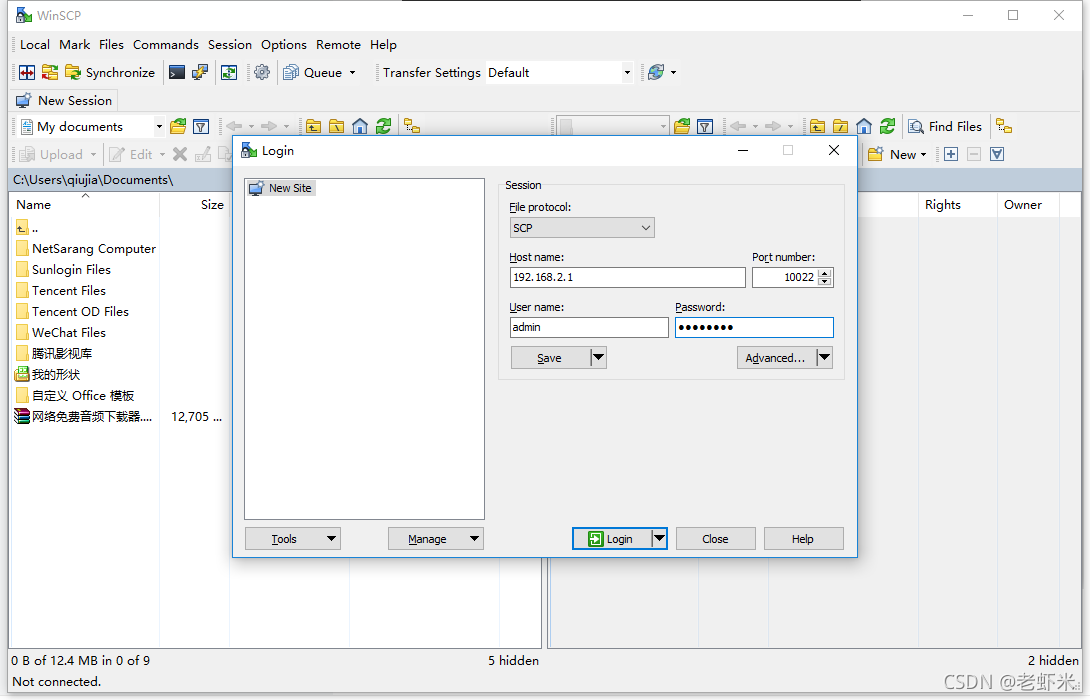Open the Files menu
Image resolution: width=1090 pixels, height=700 pixels.
click(x=111, y=44)
